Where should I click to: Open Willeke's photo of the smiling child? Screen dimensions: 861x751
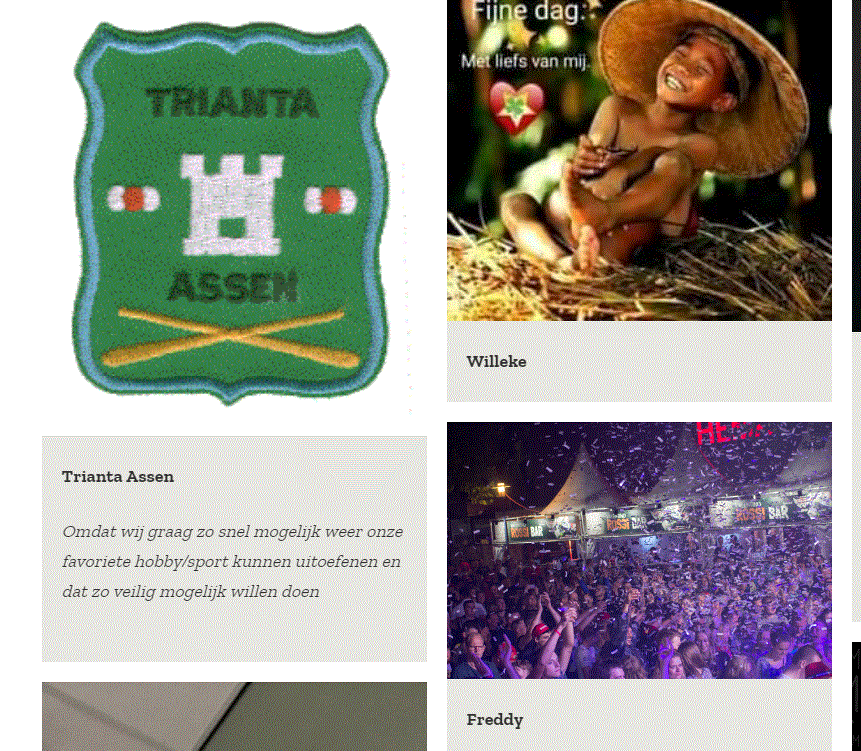coord(639,160)
